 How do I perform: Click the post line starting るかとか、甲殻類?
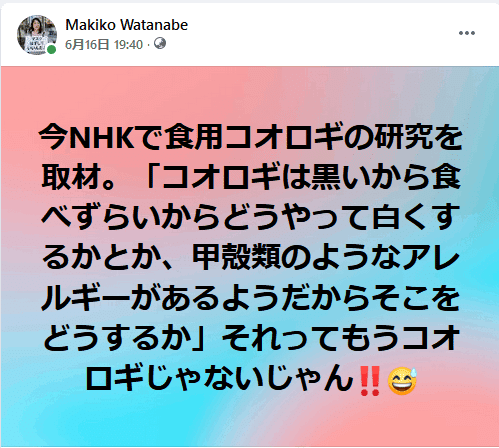(x=251, y=257)
